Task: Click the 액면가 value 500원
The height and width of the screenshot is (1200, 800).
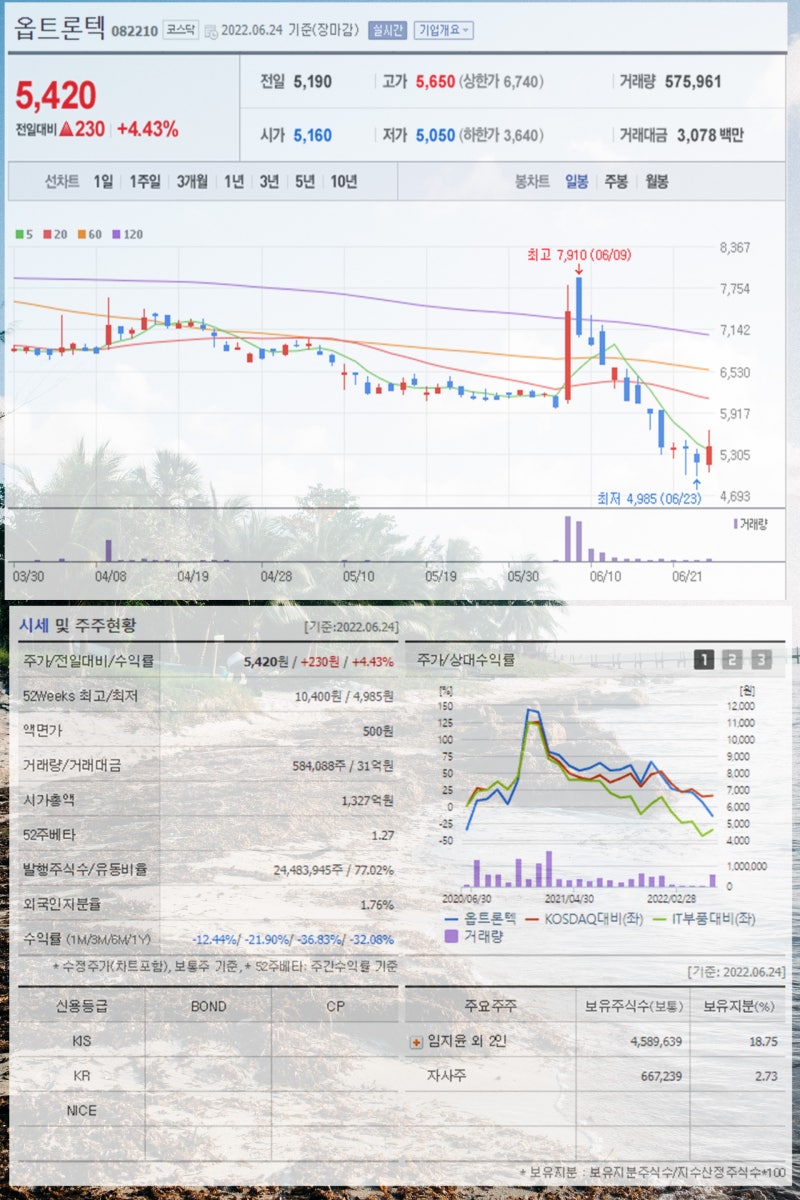Action: point(378,730)
